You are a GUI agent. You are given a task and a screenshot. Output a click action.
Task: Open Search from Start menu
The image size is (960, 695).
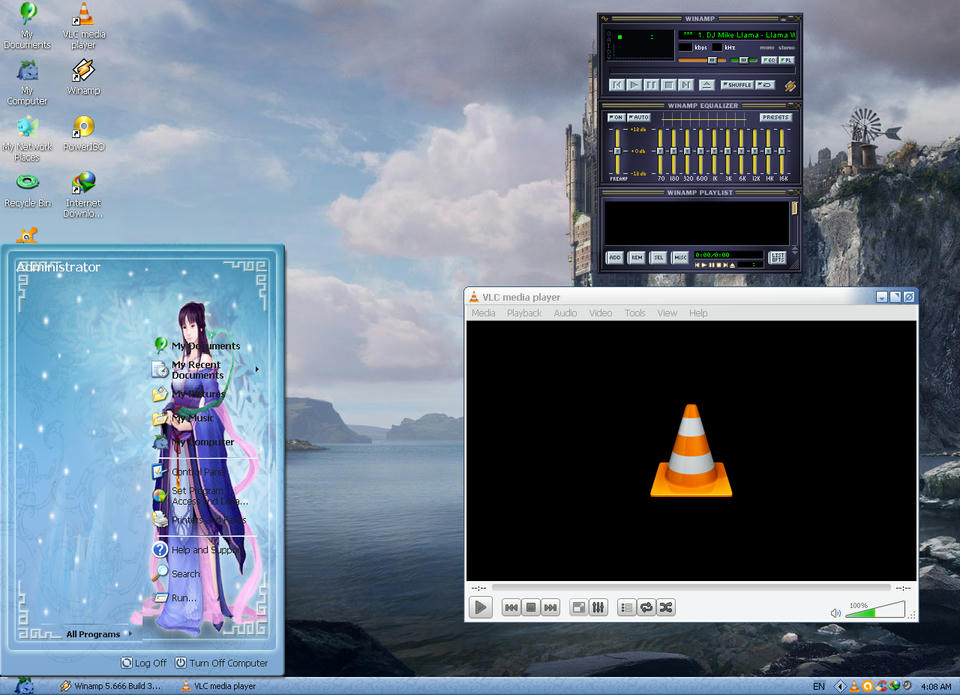176,573
